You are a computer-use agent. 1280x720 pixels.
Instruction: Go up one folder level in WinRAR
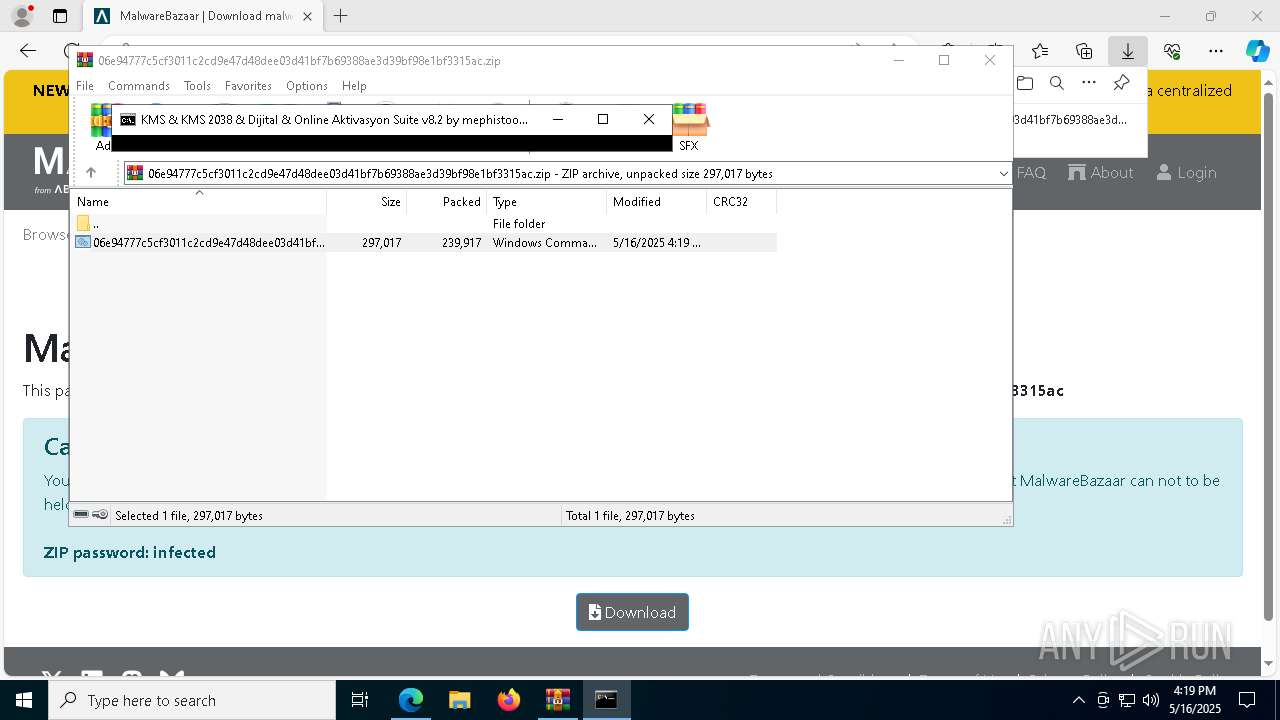tap(91, 173)
